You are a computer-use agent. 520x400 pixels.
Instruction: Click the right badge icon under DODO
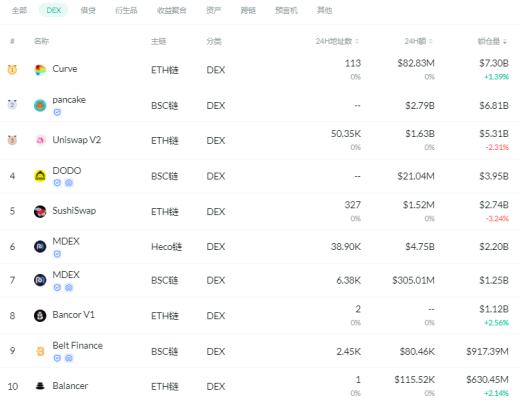[69, 183]
